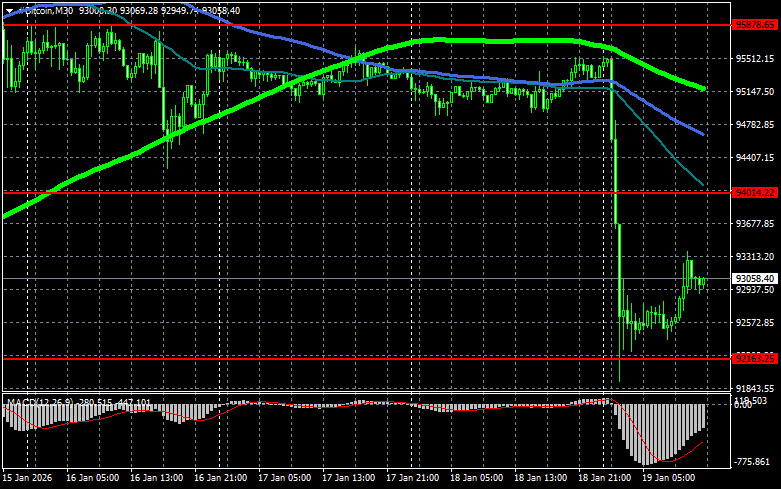
Task: Select the red 95878.65 price level label
Action: [x=755, y=25]
